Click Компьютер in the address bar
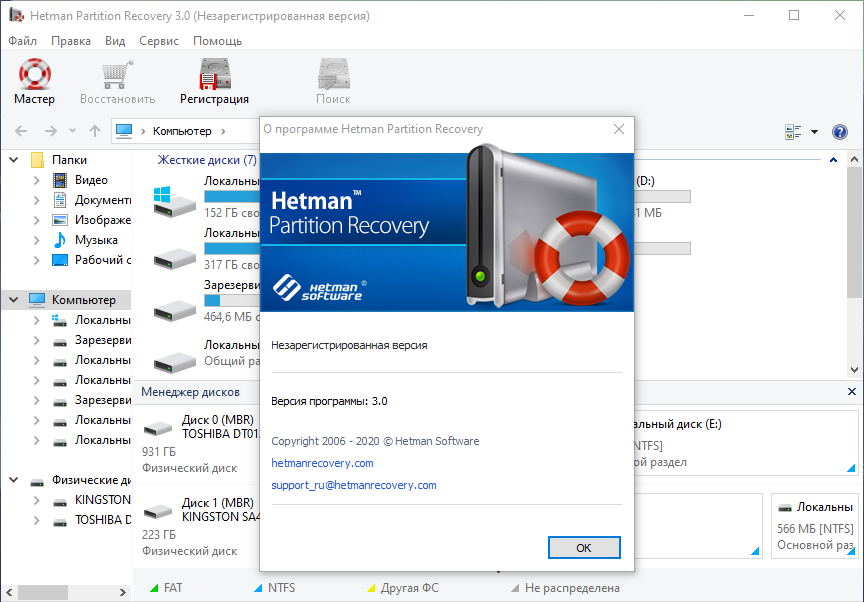 [x=182, y=131]
